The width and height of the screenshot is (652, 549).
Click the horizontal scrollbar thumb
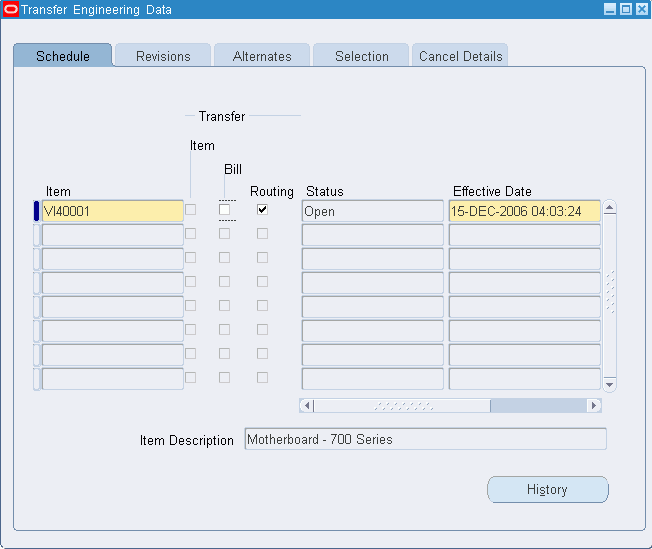pos(402,405)
